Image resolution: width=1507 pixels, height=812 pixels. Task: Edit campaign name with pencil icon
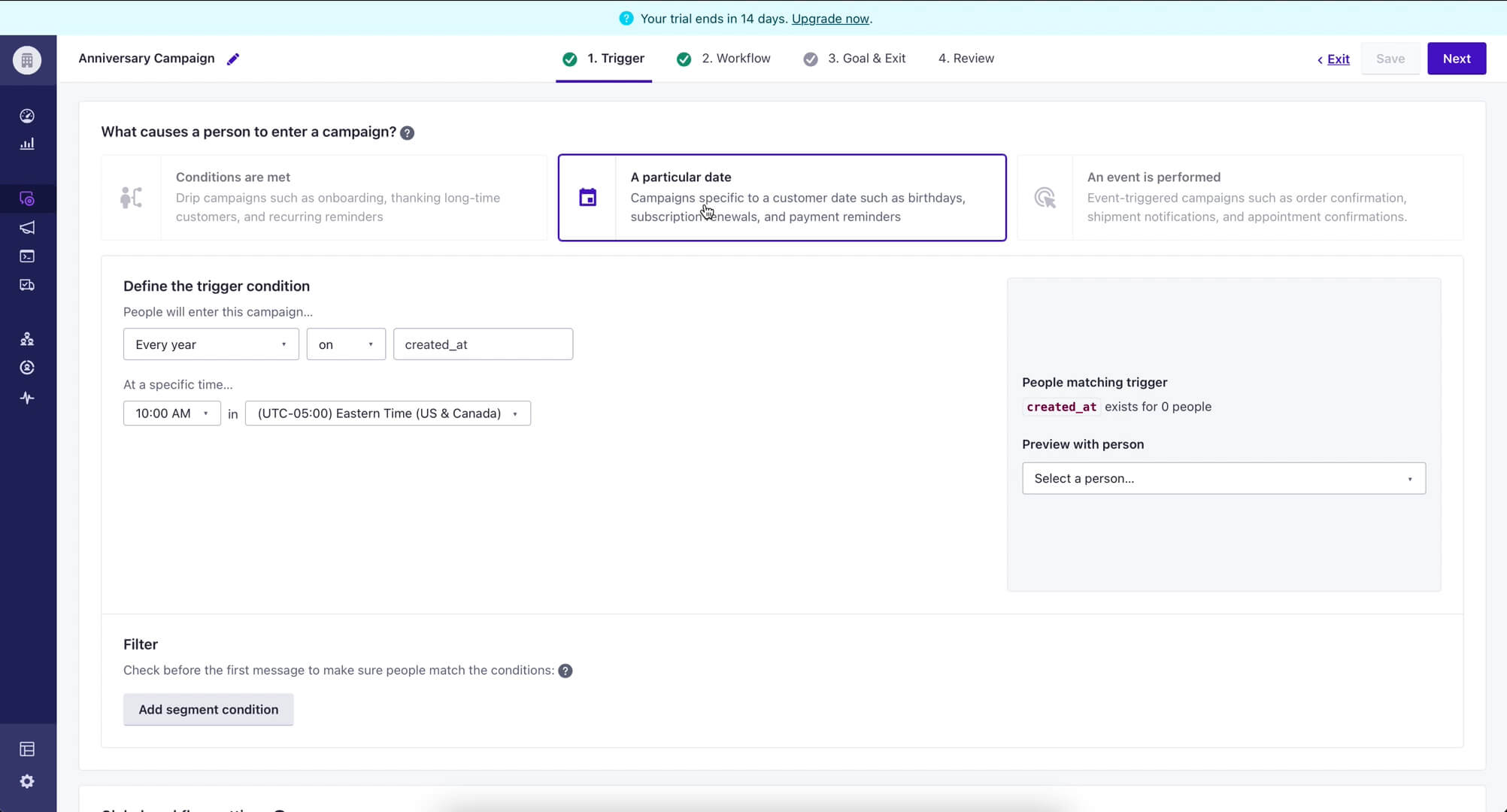[233, 59]
